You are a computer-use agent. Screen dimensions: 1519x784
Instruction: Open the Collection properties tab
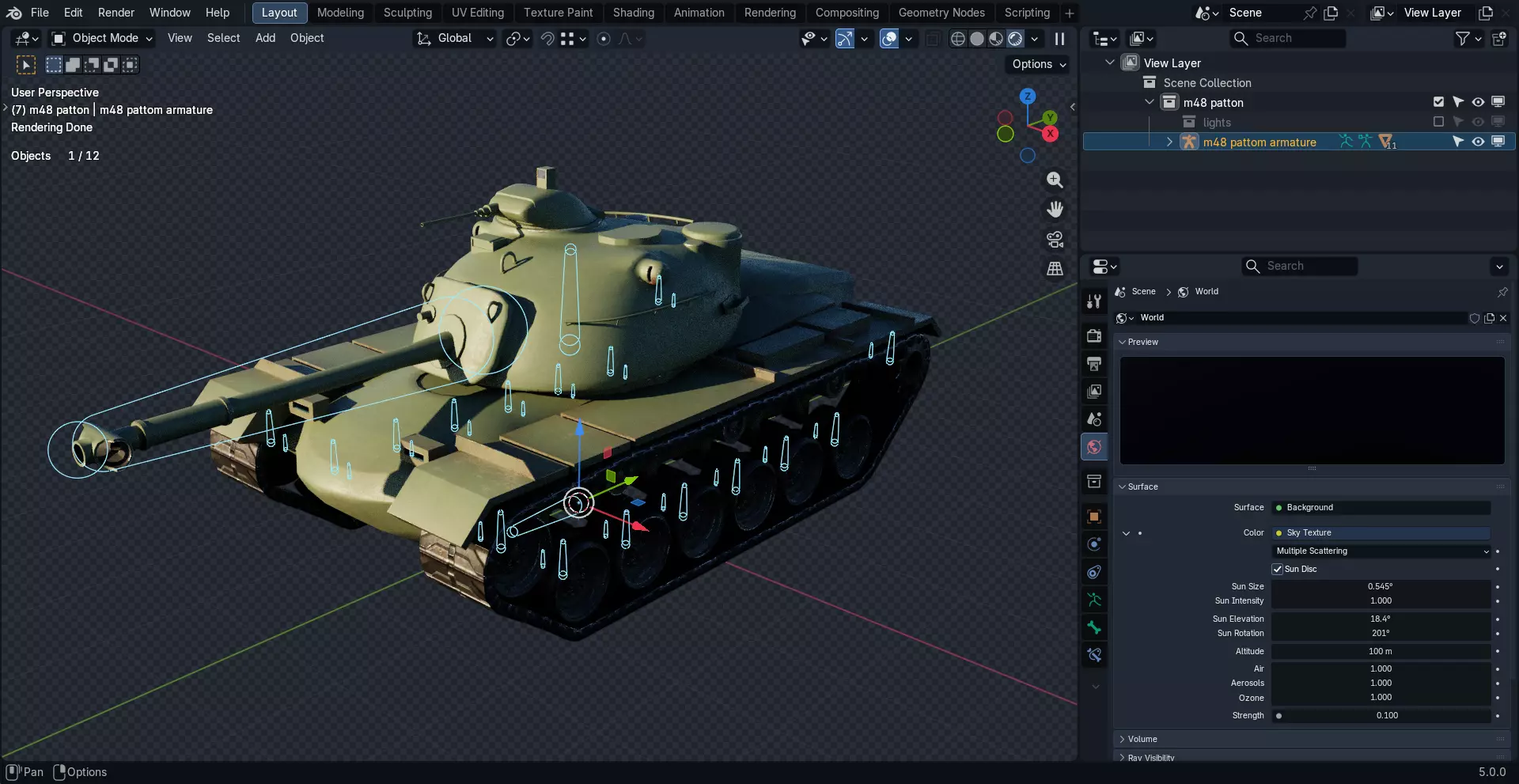[x=1094, y=482]
